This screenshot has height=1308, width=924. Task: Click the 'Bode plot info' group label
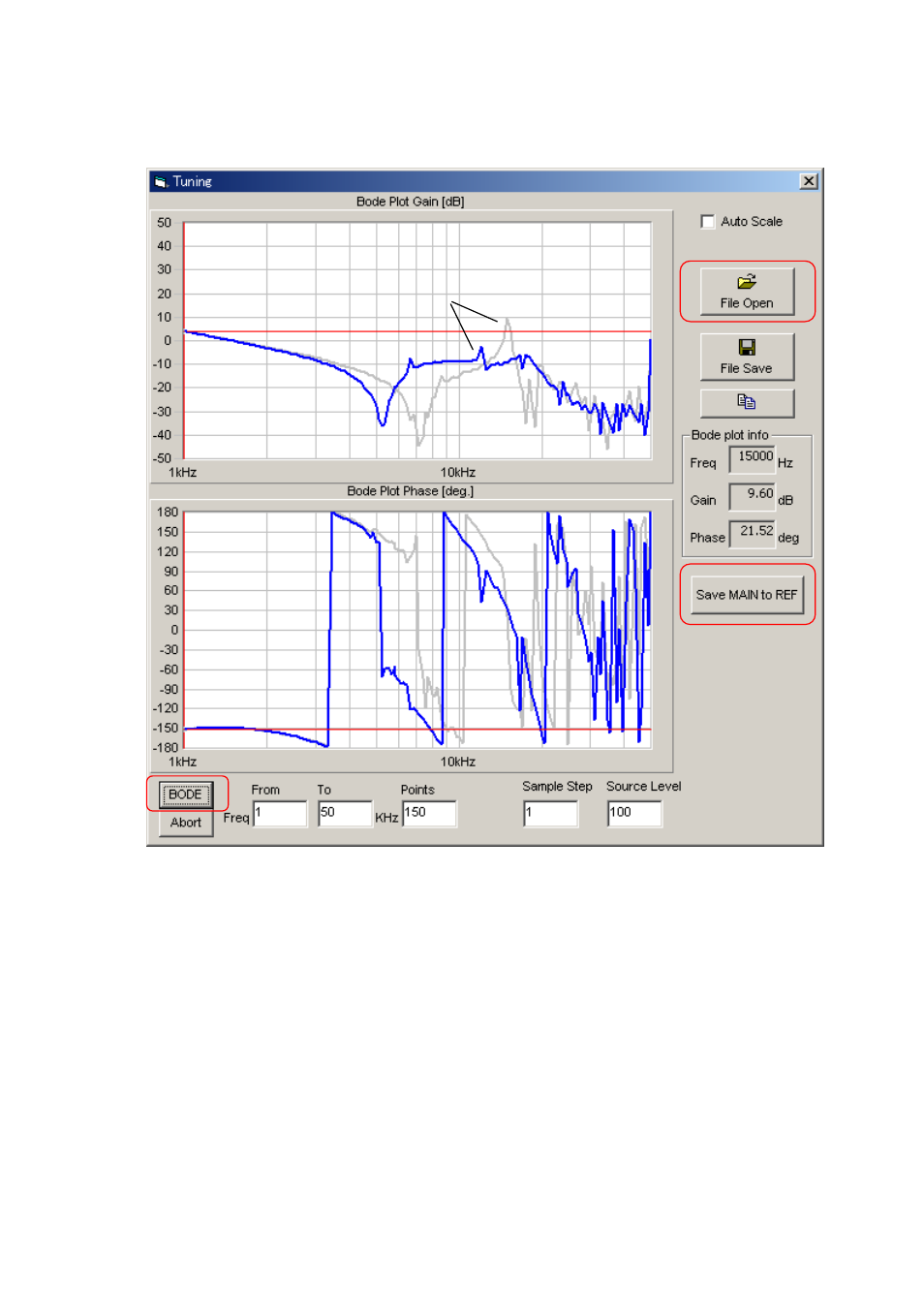click(729, 435)
